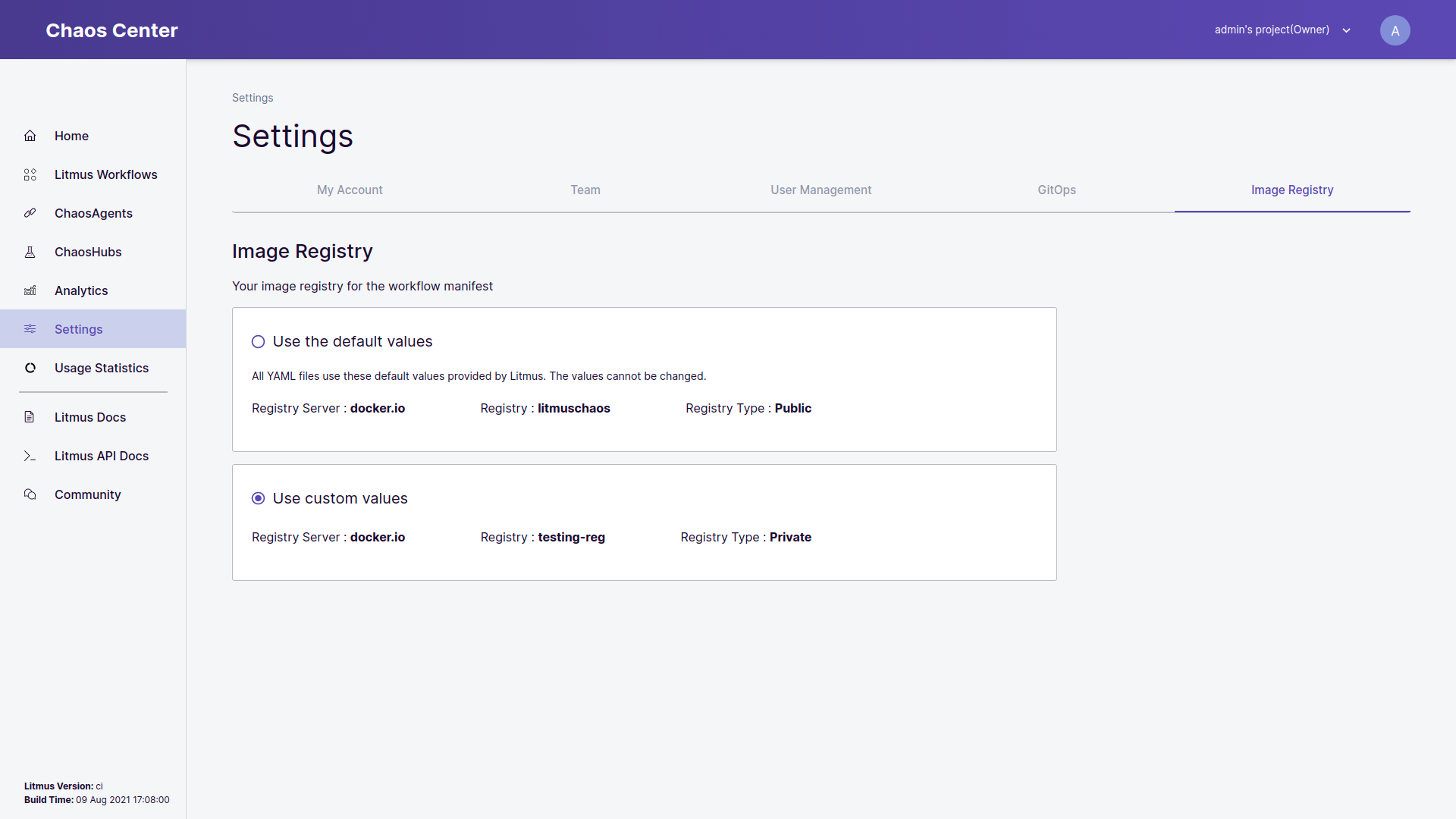The image size is (1456, 819).
Task: Click the Image Registry section heading
Action: tap(303, 251)
